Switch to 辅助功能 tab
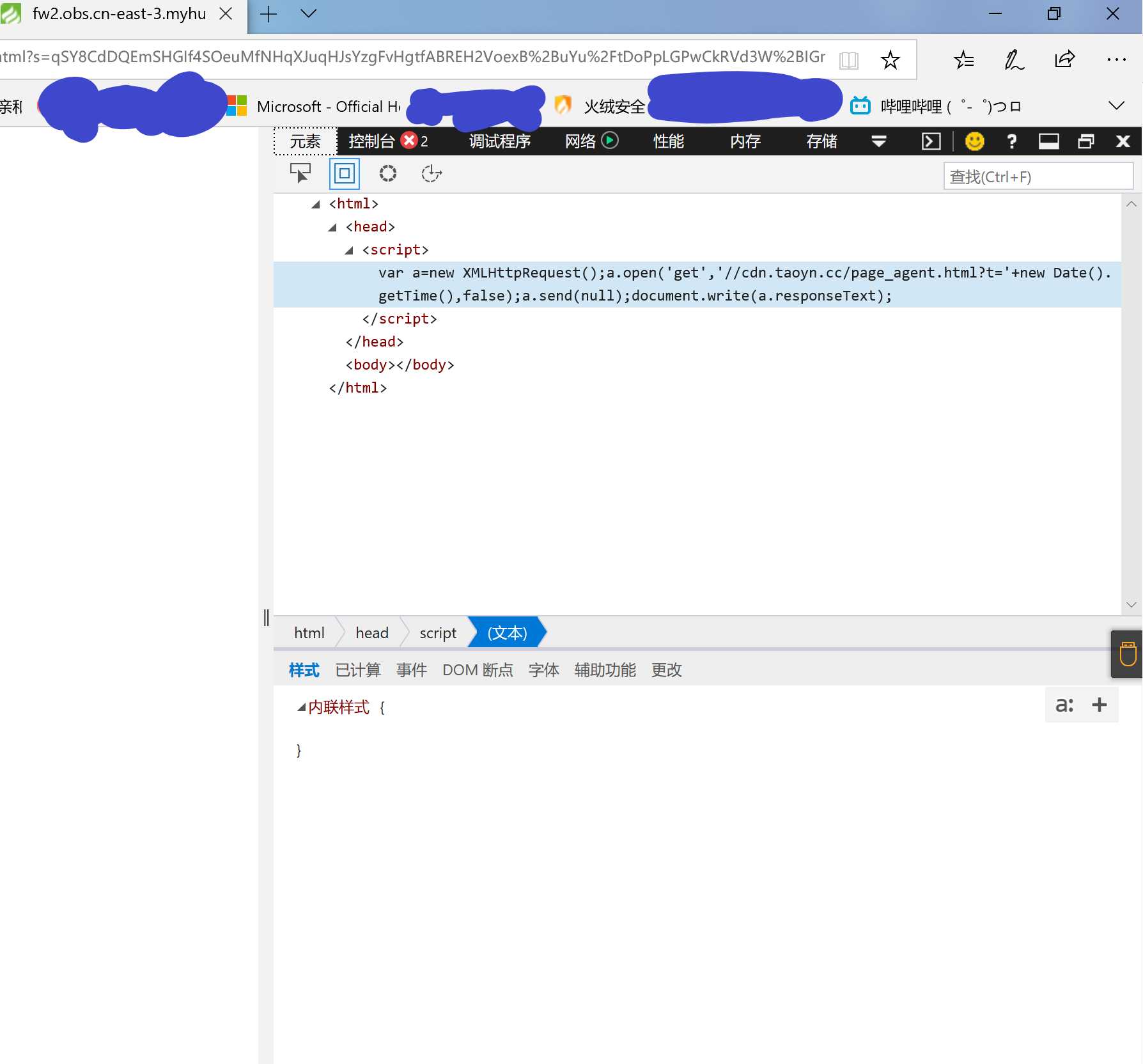Image resolution: width=1143 pixels, height=1064 pixels. (x=605, y=670)
